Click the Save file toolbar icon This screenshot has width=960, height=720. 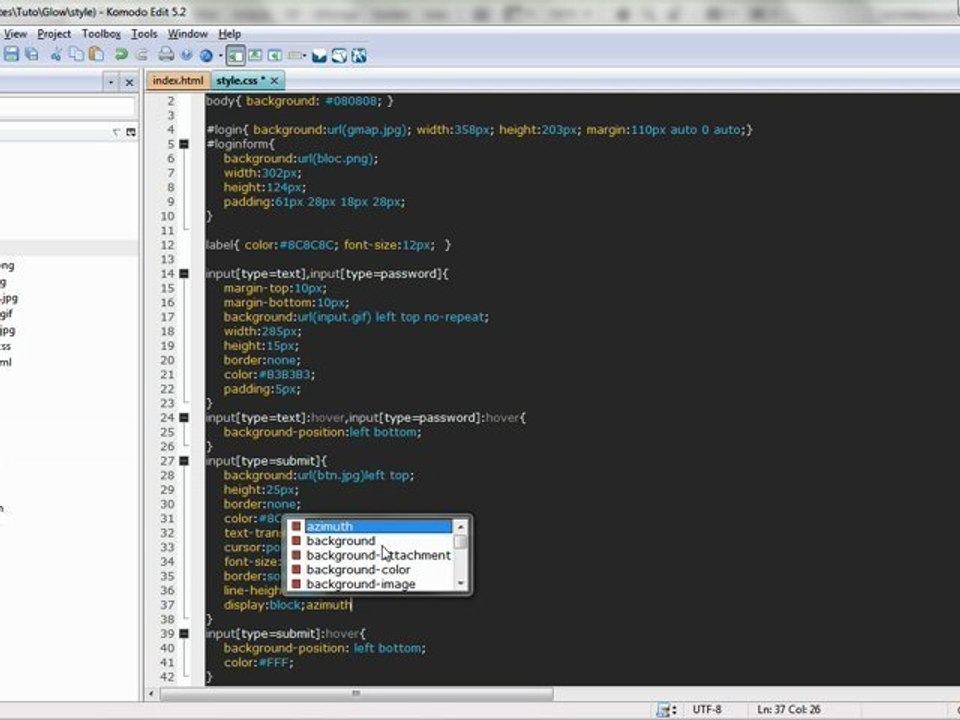pyautogui.click(x=12, y=55)
